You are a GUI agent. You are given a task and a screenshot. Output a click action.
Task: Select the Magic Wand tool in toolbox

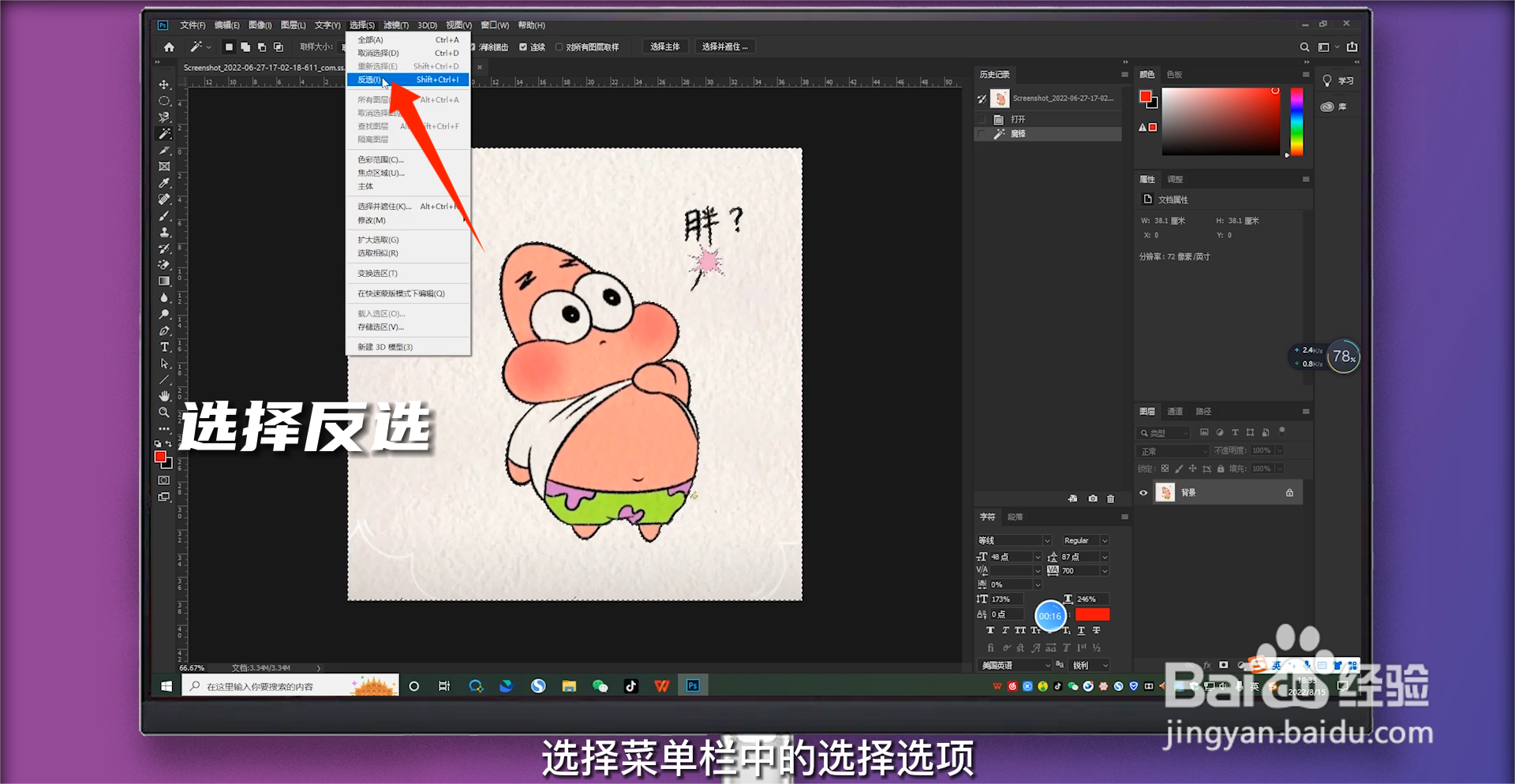[x=164, y=134]
